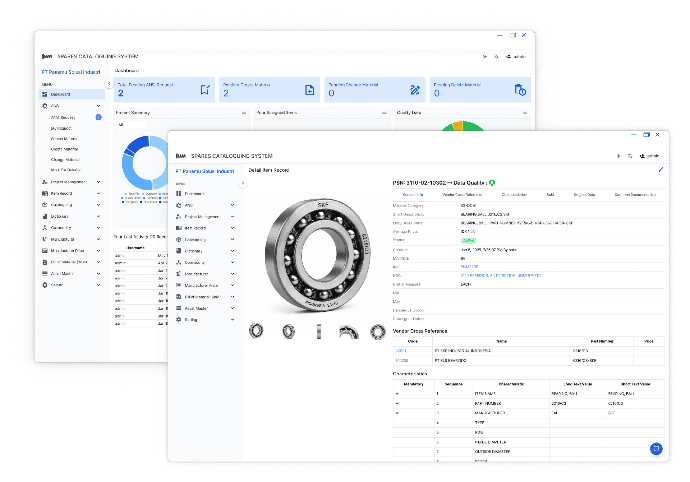Viewport: 690px width, 482px height.
Task: Minimize the Project Summary panel
Action: tap(244, 113)
